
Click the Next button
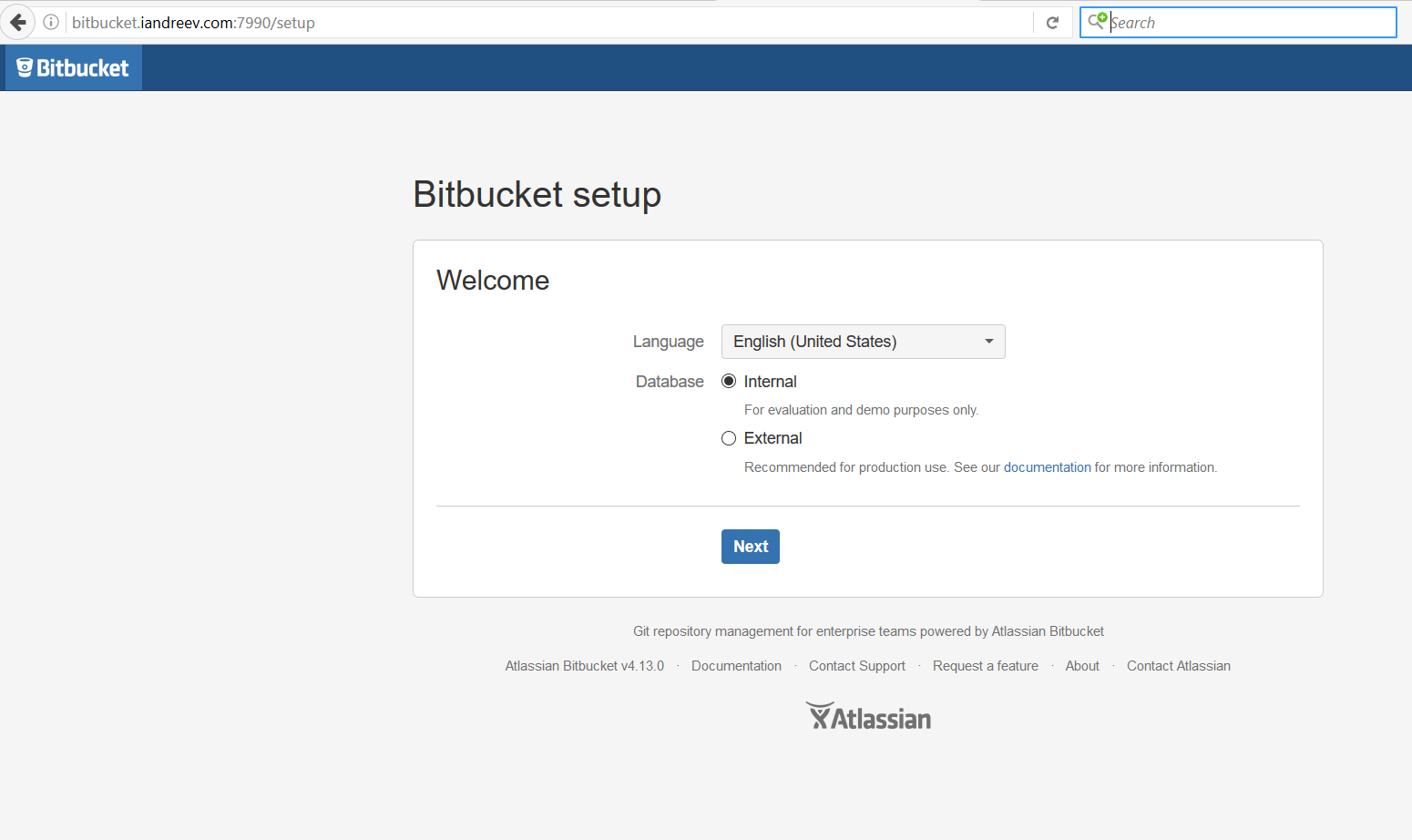751,547
